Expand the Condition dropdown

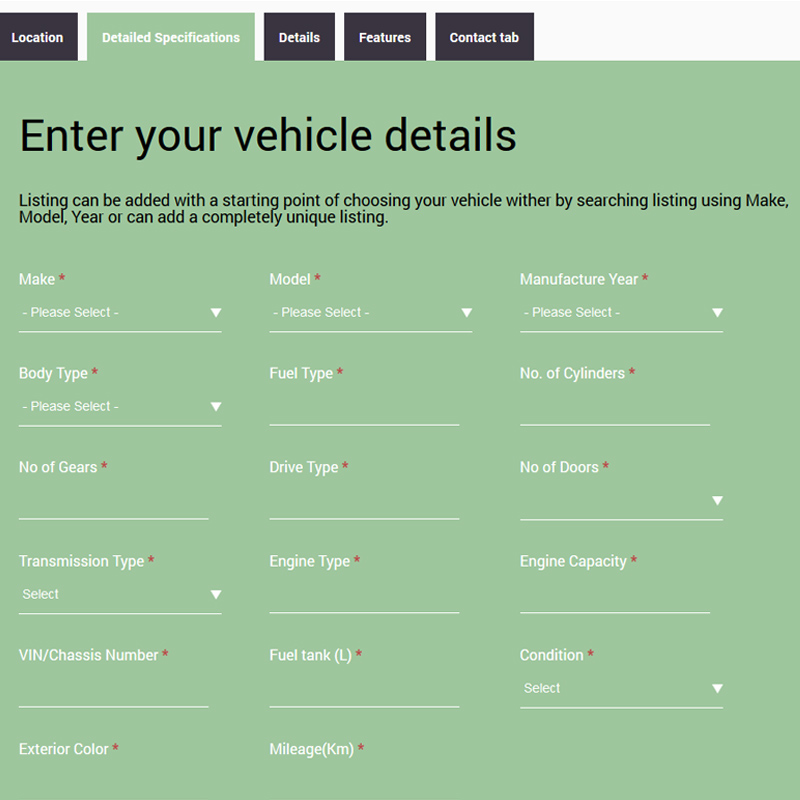click(x=621, y=688)
